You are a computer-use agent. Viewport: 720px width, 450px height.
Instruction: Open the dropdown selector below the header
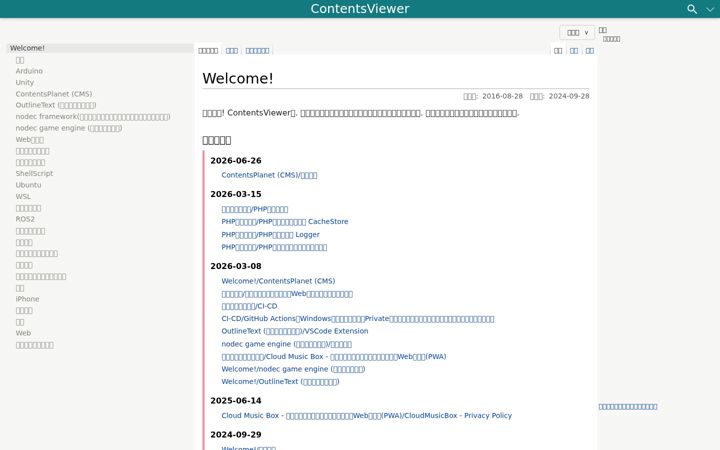click(x=577, y=33)
